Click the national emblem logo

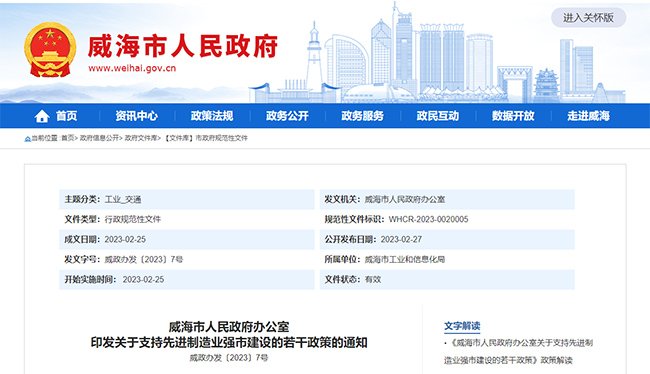click(x=50, y=50)
